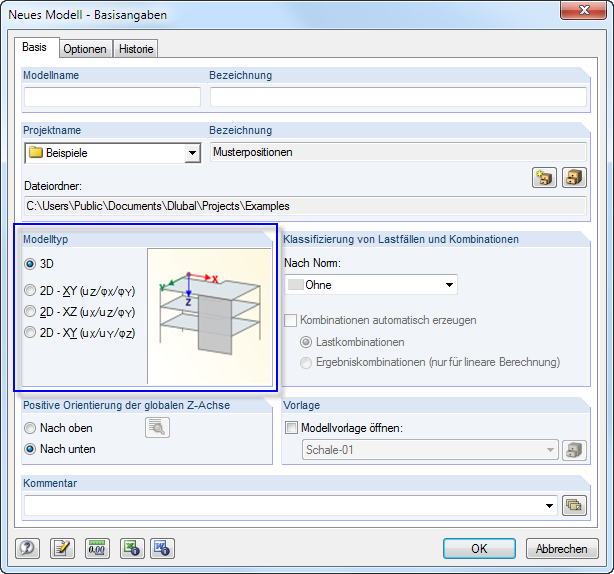
Task: Click the Dateiordner path field
Action: (x=305, y=206)
